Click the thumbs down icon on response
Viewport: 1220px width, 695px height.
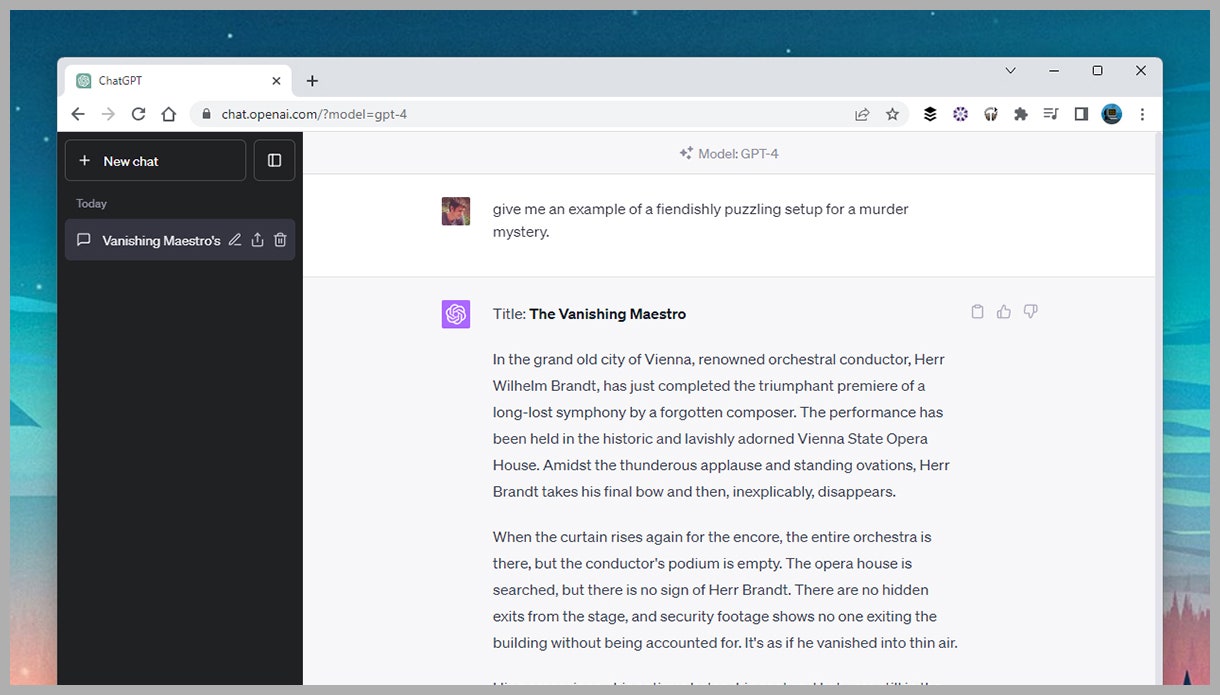tap(1031, 312)
